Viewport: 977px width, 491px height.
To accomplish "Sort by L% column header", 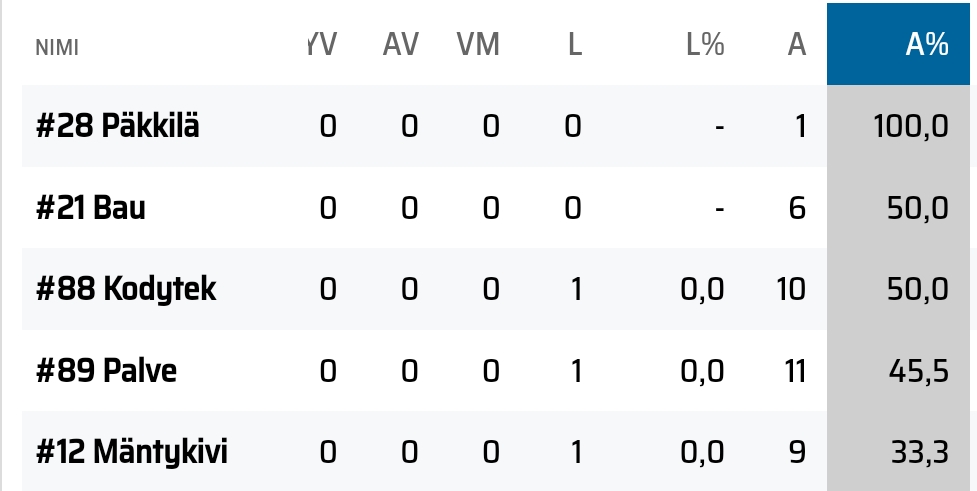I will tap(705, 45).
